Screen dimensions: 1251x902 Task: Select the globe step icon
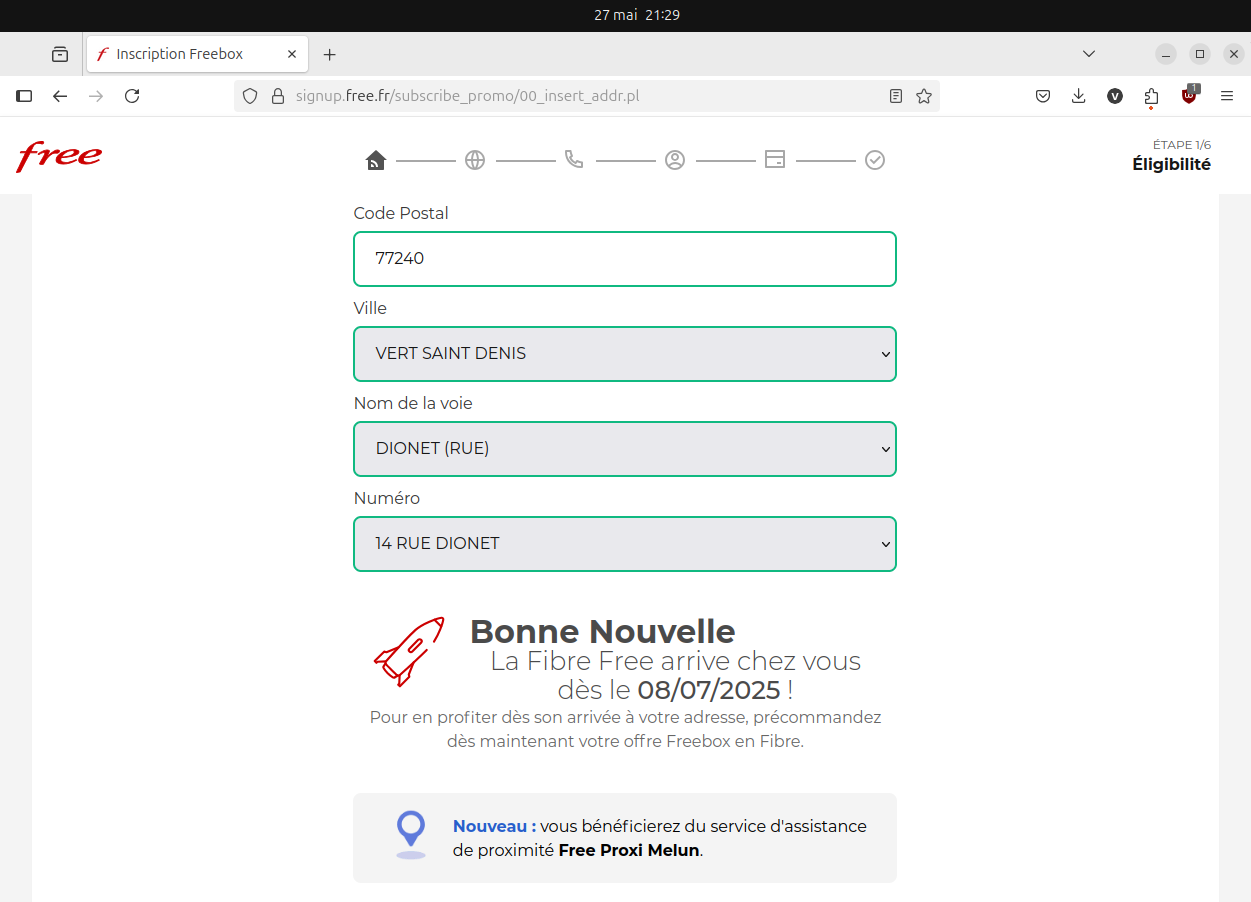click(x=475, y=160)
